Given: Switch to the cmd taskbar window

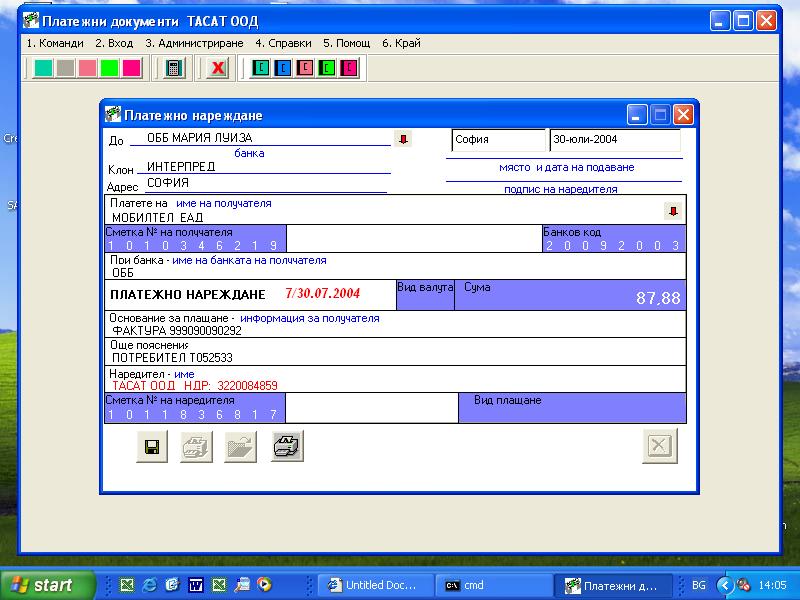Looking at the screenshot, I should coord(493,585).
